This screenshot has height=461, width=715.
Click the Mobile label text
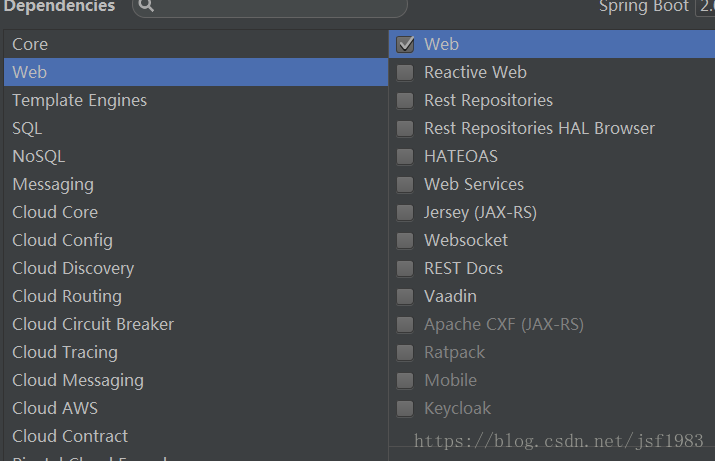pyautogui.click(x=451, y=380)
